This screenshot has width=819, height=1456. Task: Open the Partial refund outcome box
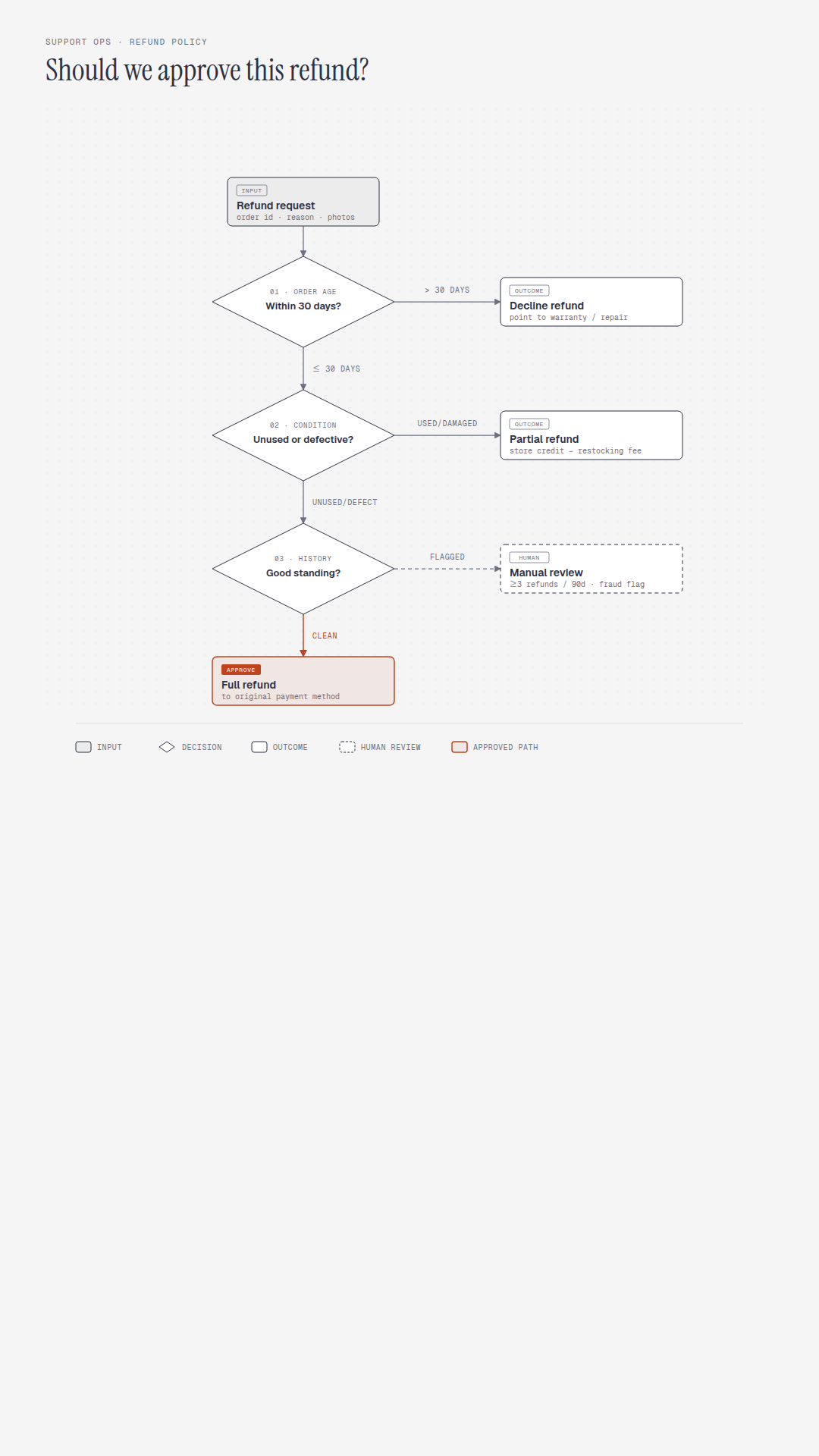[x=591, y=435]
